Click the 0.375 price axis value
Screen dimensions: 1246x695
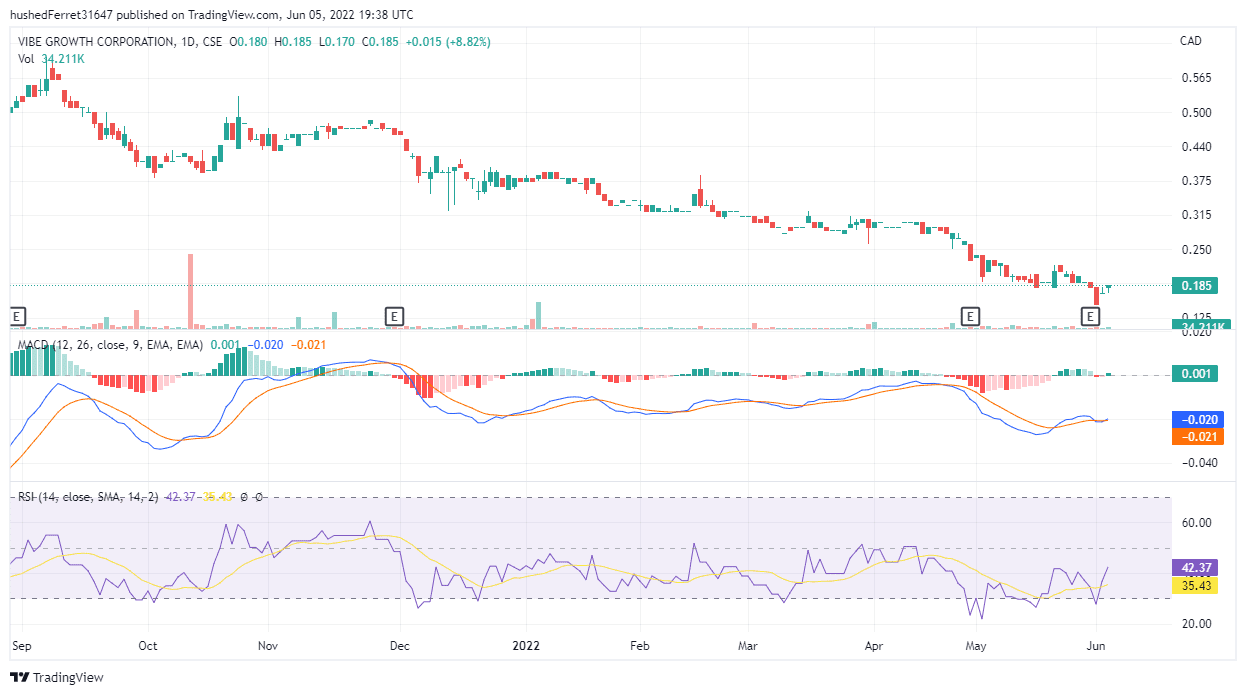click(1196, 181)
